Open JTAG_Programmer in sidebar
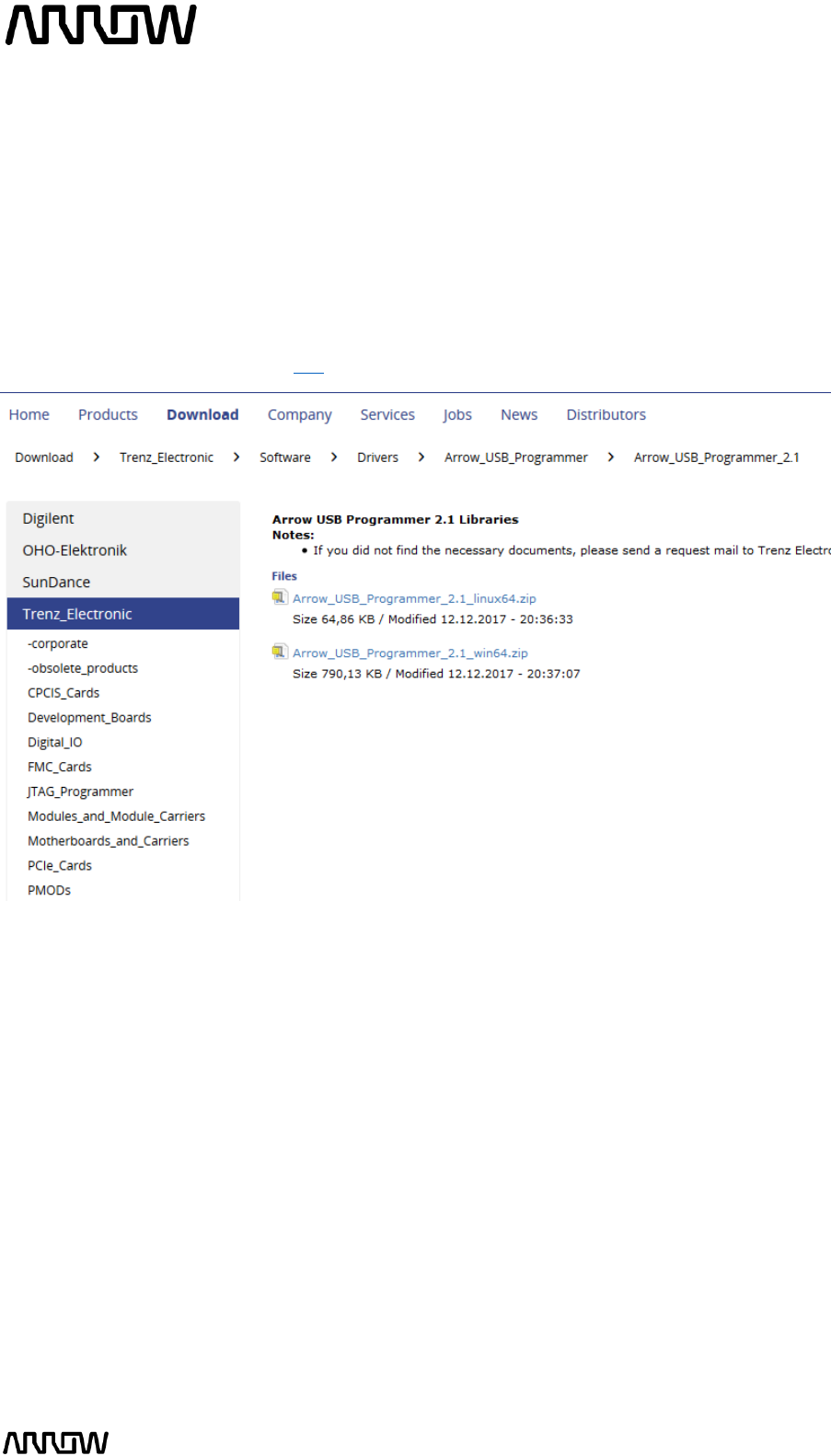Screen dimensions: 831x1456 point(80,792)
